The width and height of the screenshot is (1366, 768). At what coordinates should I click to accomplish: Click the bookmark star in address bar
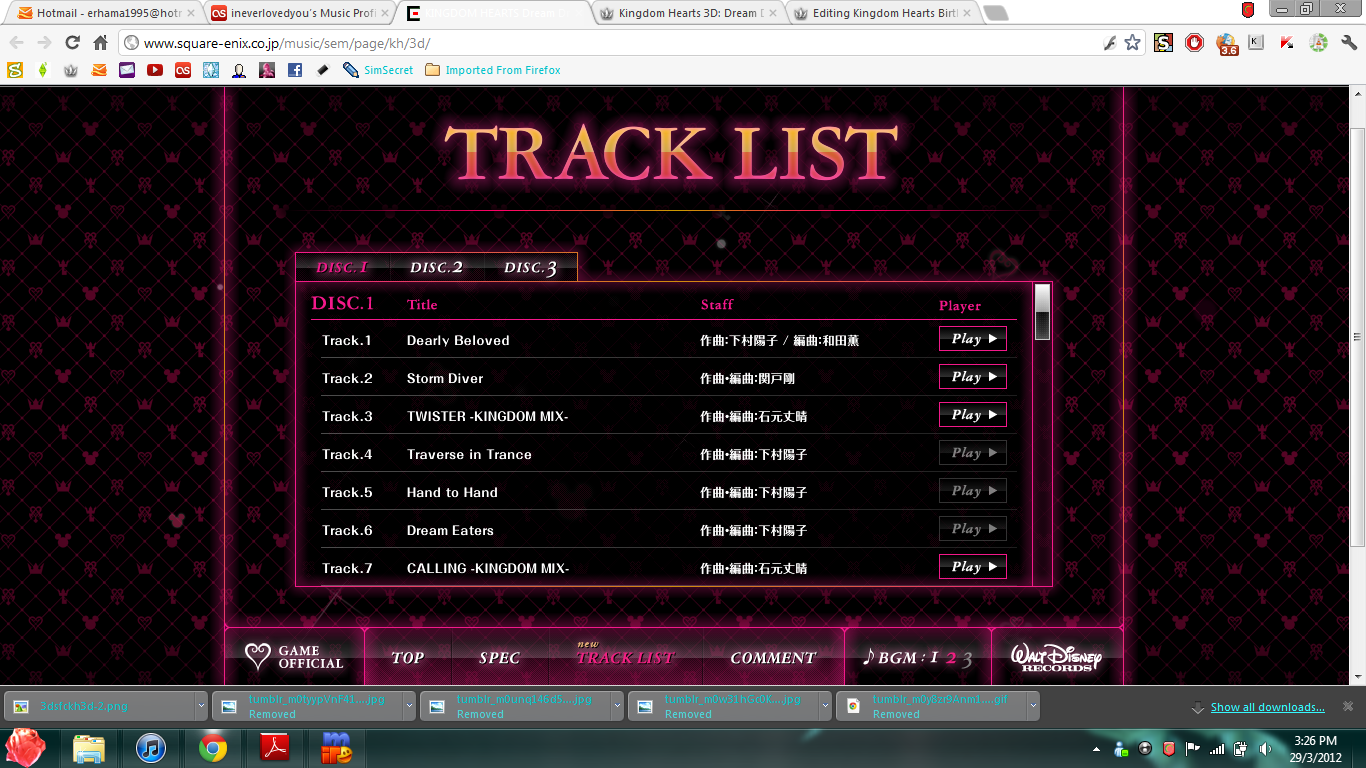[1132, 43]
